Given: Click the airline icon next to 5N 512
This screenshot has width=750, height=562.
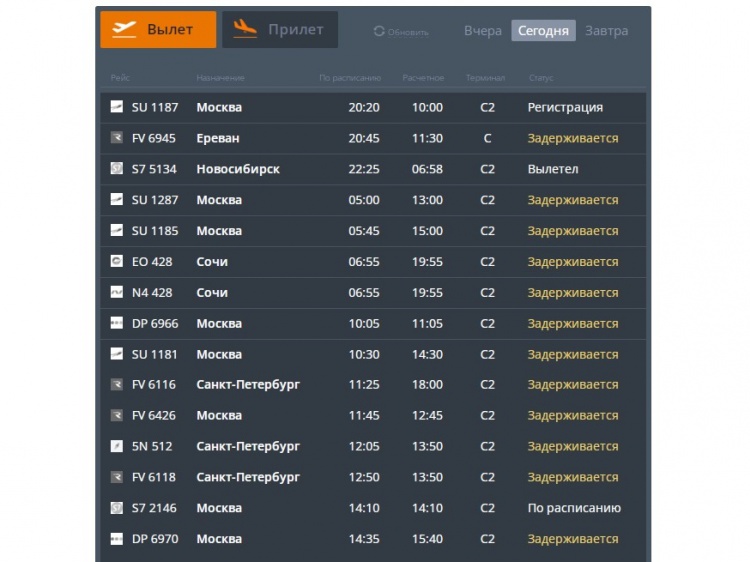Looking at the screenshot, I should (117, 446).
